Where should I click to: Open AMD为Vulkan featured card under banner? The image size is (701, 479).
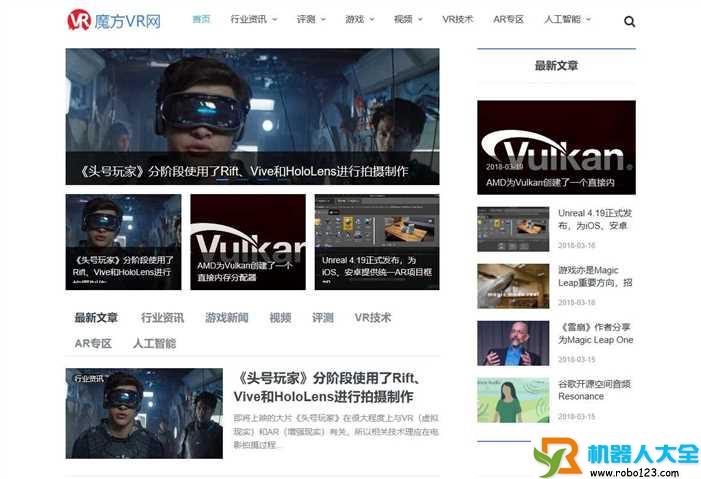[x=248, y=242]
